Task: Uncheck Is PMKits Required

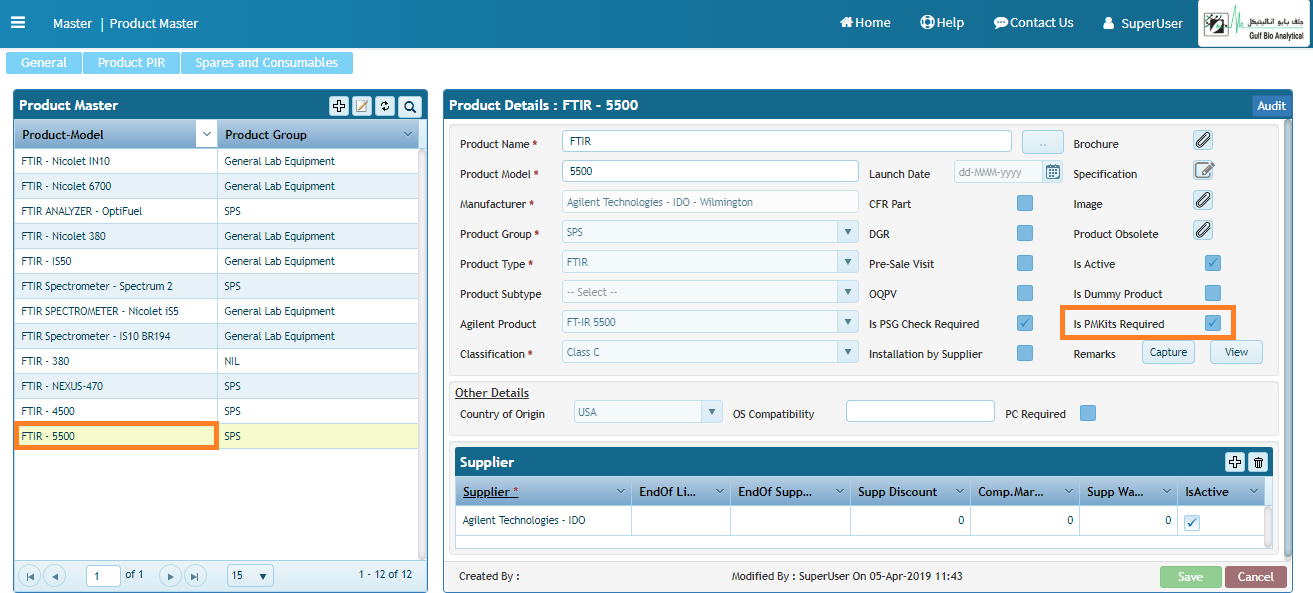Action: point(1213,323)
